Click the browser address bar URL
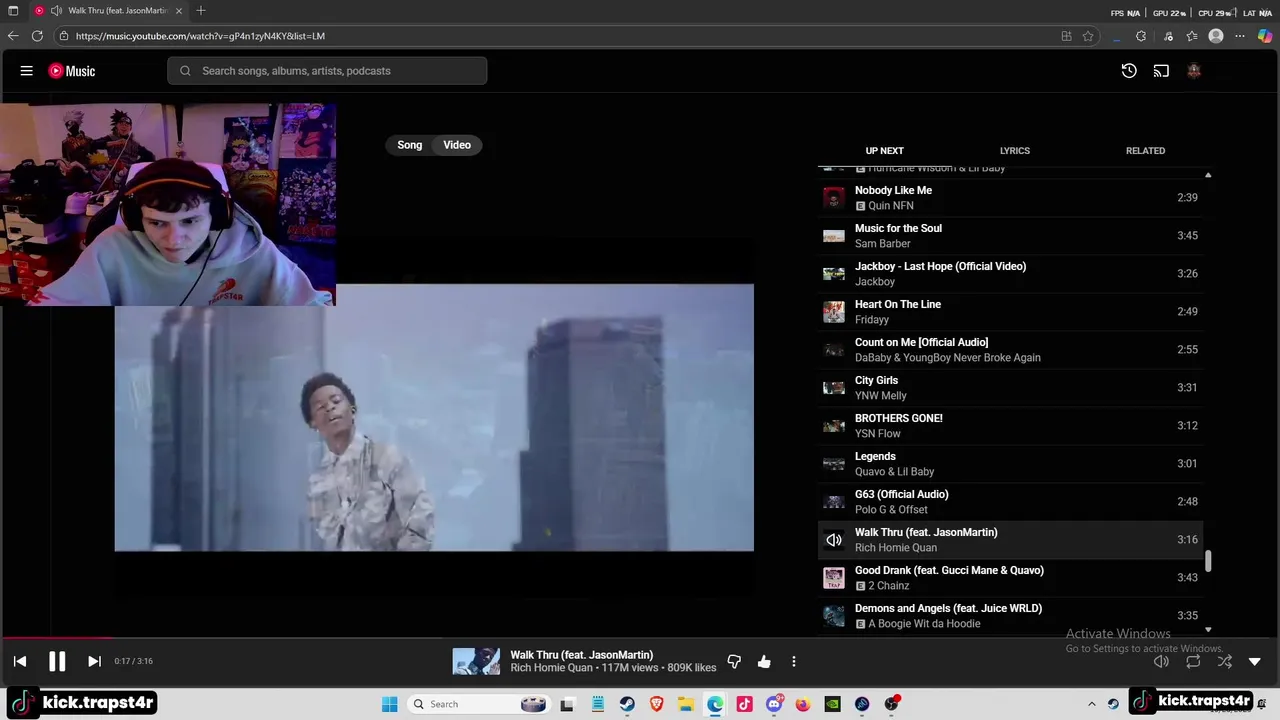 point(200,36)
